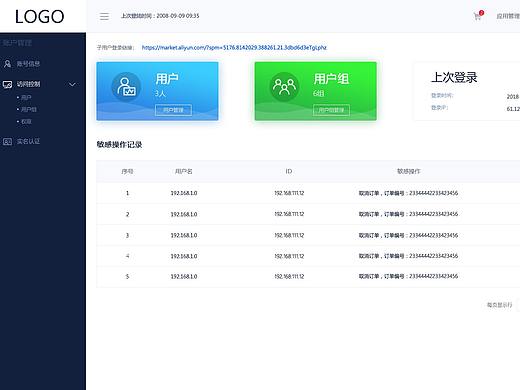Click the 序号 column header
520x390 pixels.
pyautogui.click(x=127, y=171)
